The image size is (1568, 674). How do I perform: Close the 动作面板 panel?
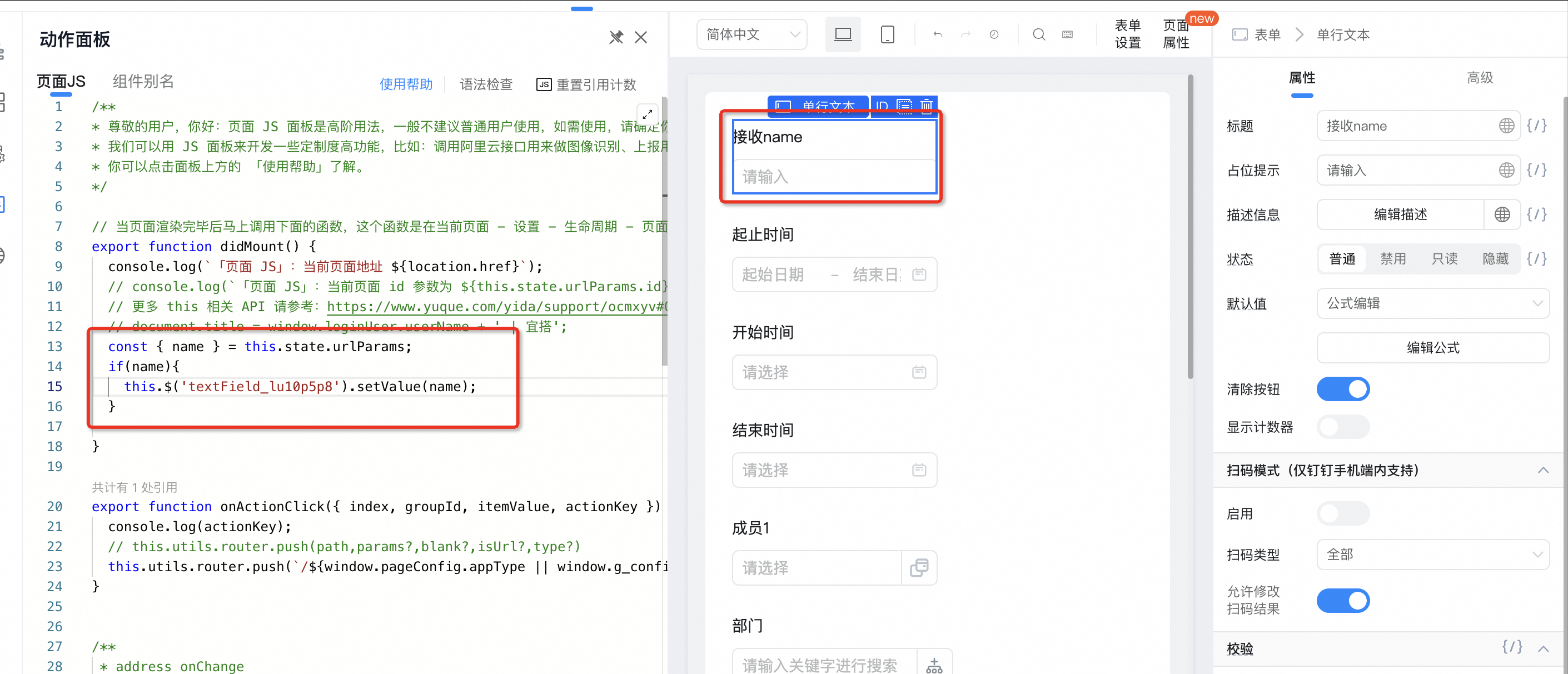(x=641, y=38)
